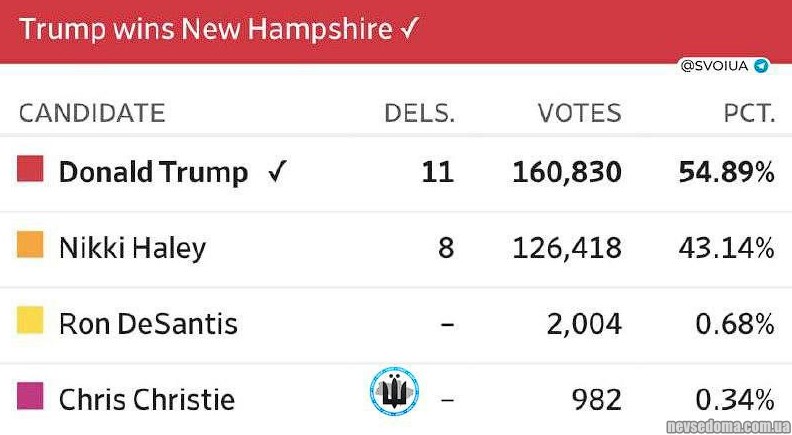
Task: Select the Chris Christie candidate name
Action: [x=147, y=400]
